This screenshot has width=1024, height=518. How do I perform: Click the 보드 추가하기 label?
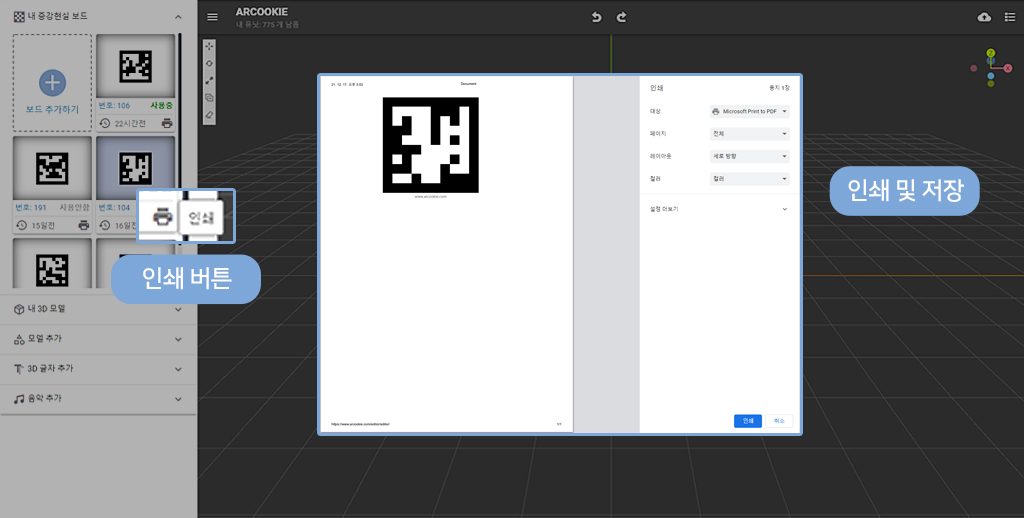tap(52, 110)
